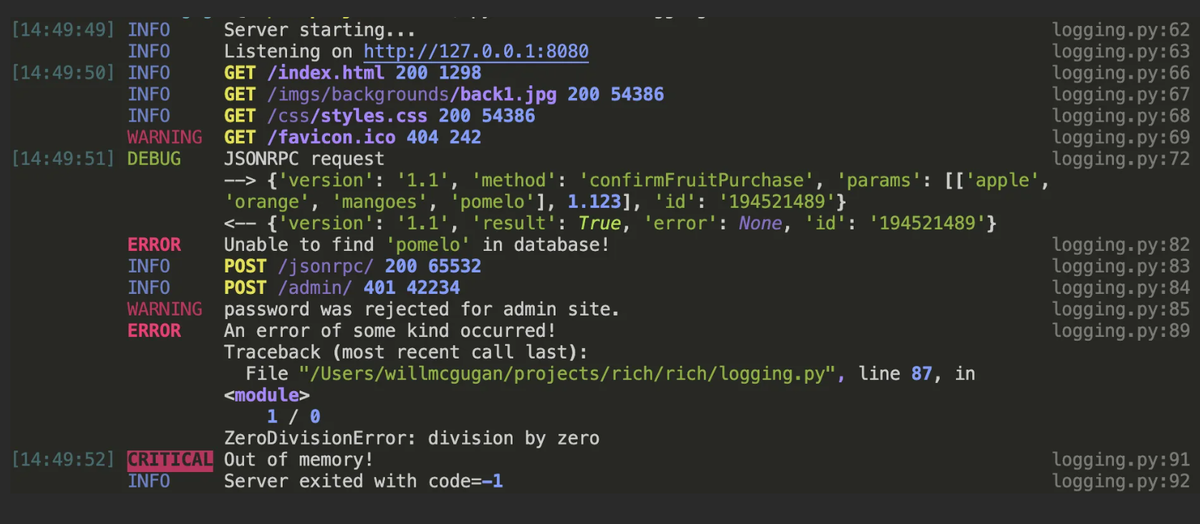This screenshot has width=1200, height=524.
Task: Click the <module> text in traceback
Action: click(x=267, y=395)
